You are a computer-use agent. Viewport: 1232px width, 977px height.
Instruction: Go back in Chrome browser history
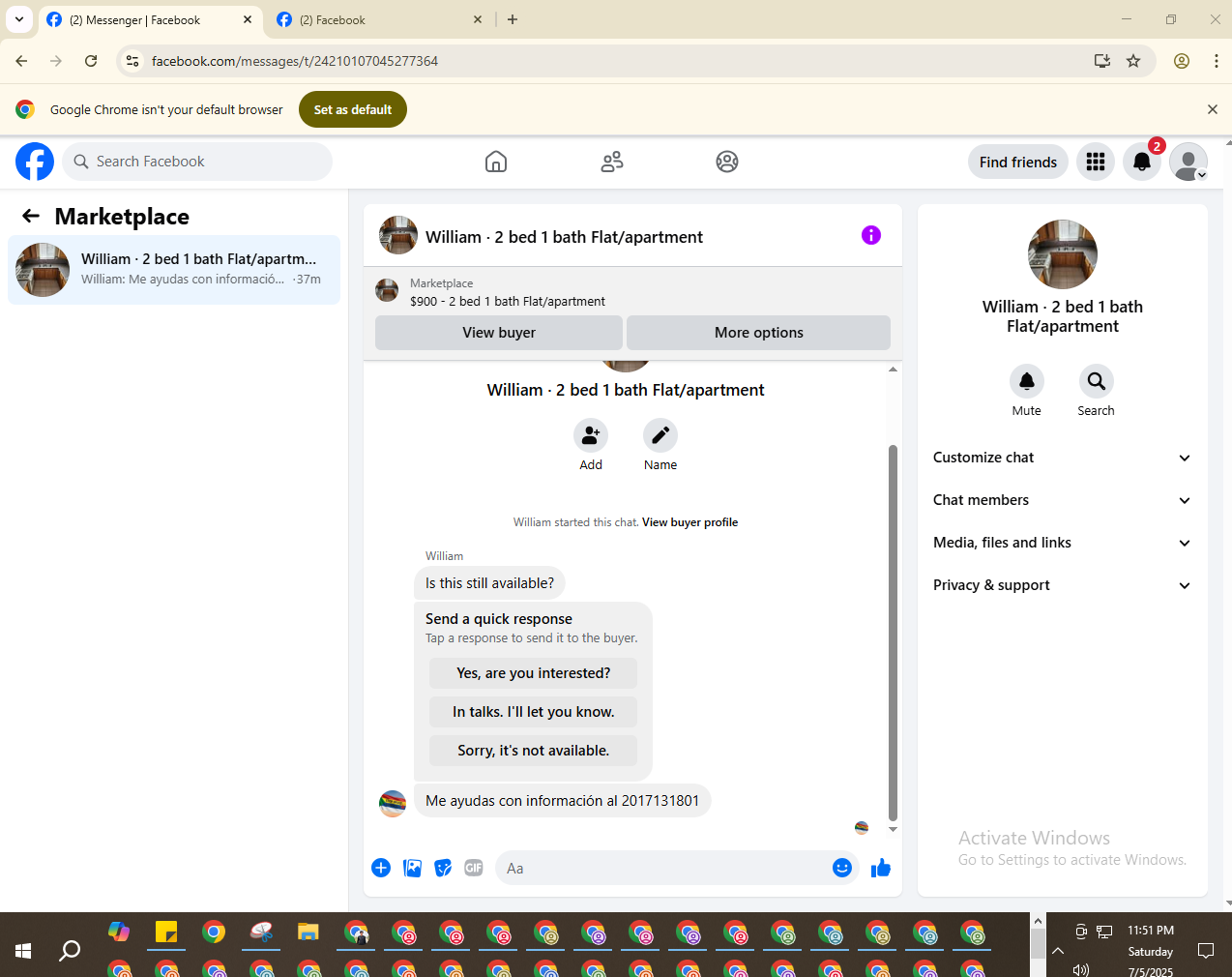(x=21, y=61)
